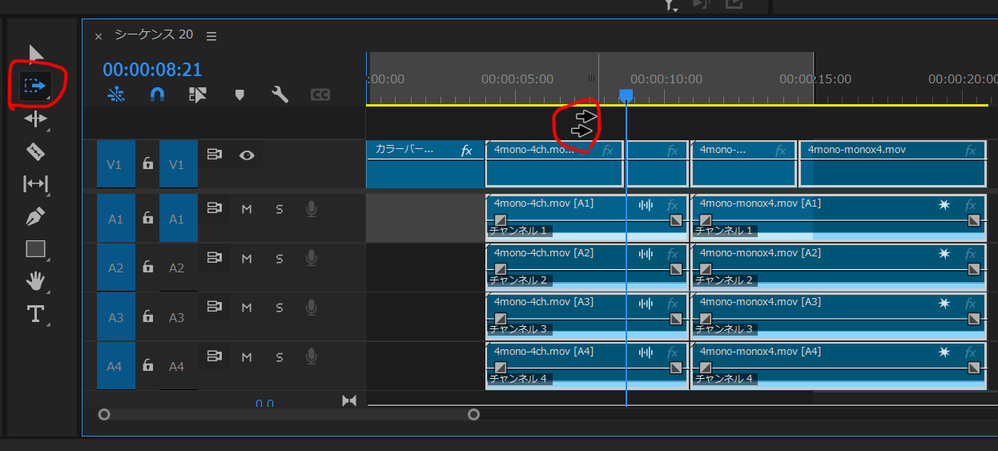Solo track A1
The width and height of the screenshot is (998, 451).
pos(279,209)
